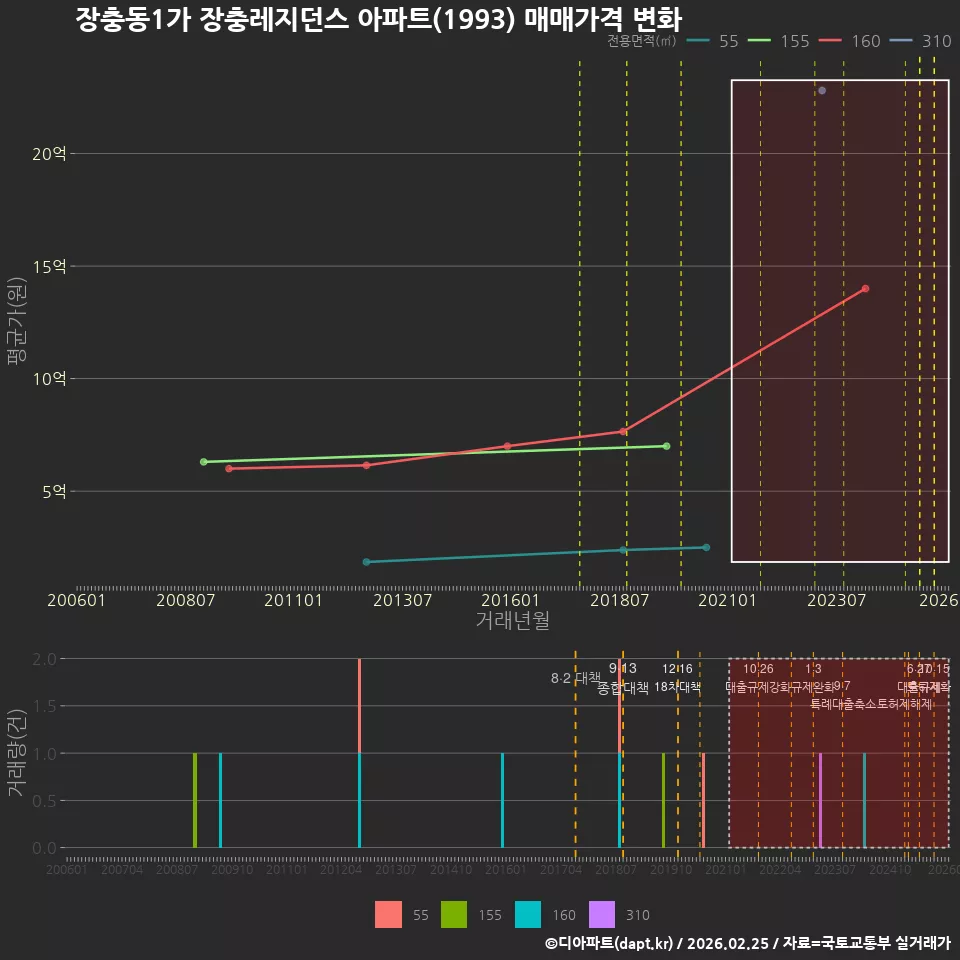Click the last teal 55㎡ data point
This screenshot has height=960, width=960.
pos(706,547)
